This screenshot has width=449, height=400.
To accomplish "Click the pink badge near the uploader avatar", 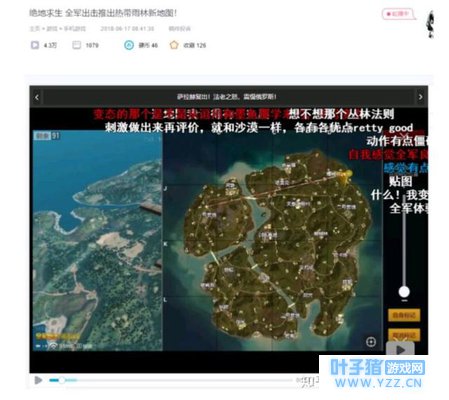I will [398, 14].
